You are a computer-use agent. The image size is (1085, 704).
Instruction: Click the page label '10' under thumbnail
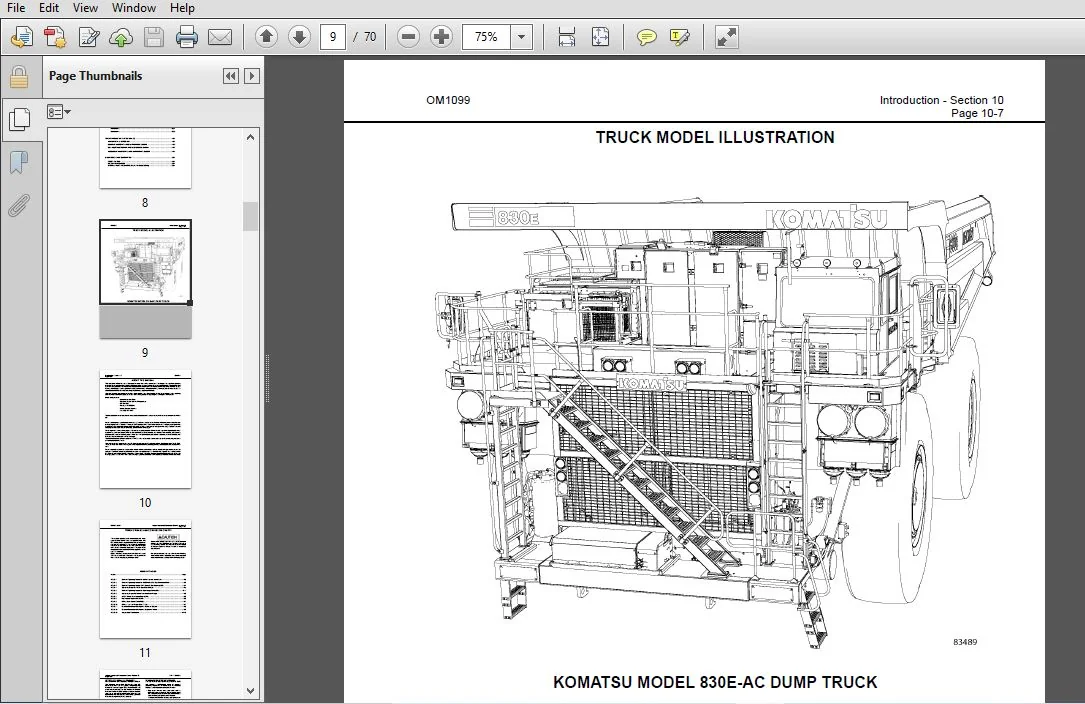pos(145,503)
